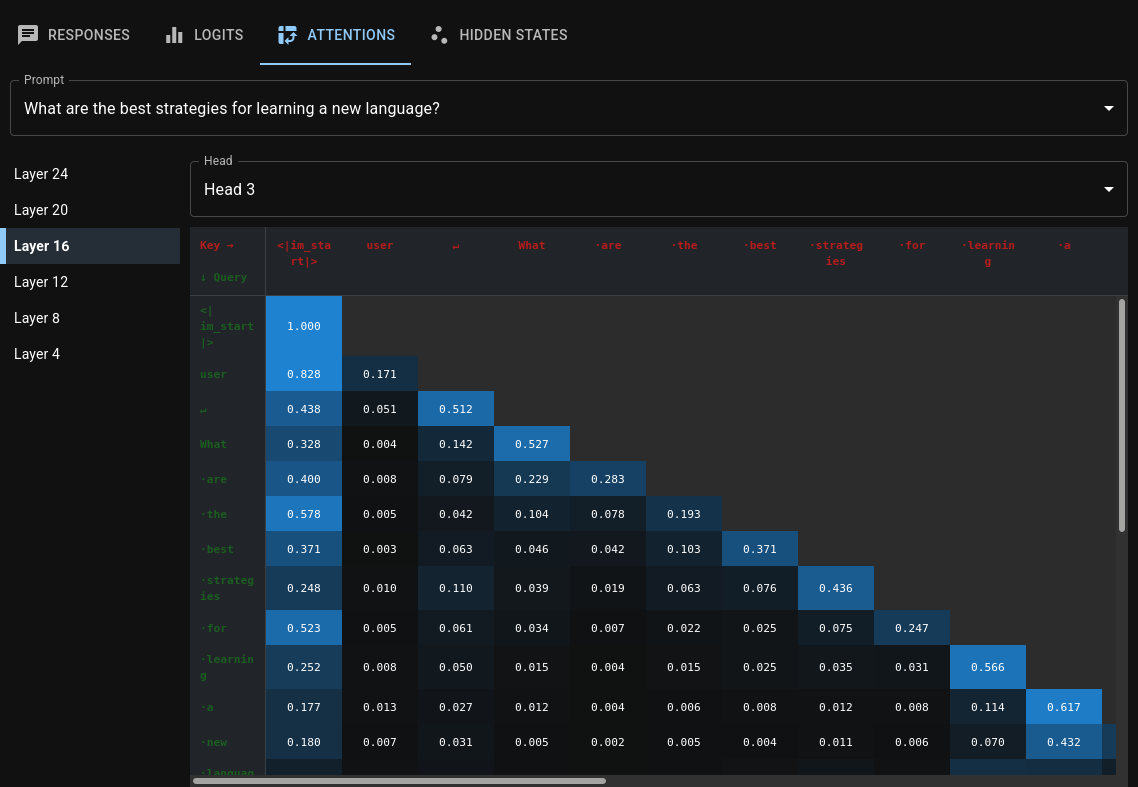Click the 0.527 cell in What row

coord(532,444)
